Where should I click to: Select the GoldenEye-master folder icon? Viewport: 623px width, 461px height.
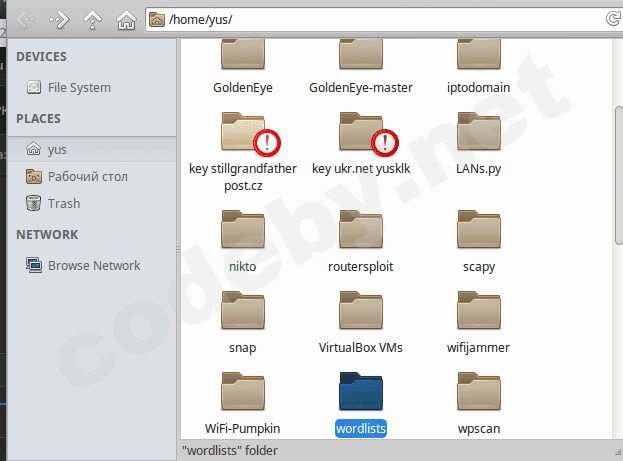pos(361,54)
